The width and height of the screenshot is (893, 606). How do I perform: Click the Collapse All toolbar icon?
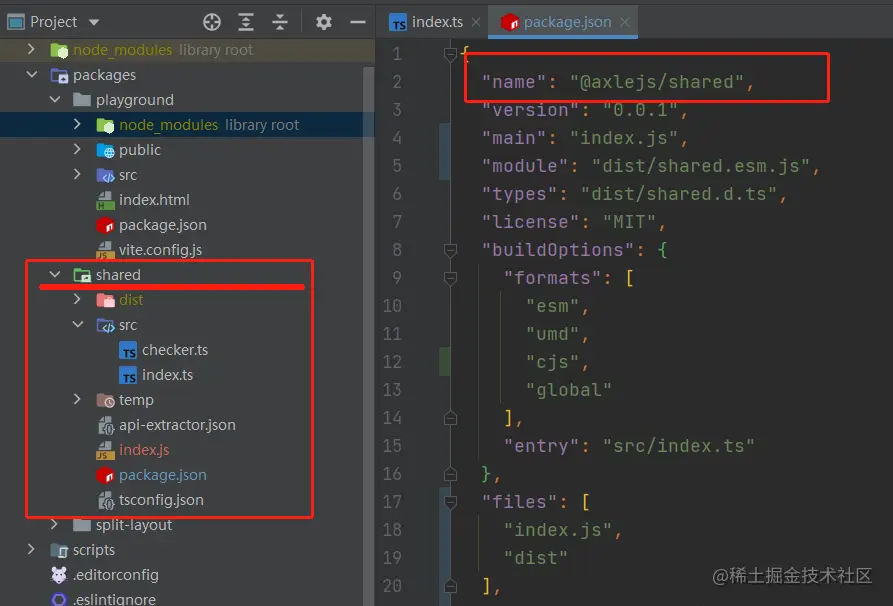(x=280, y=22)
